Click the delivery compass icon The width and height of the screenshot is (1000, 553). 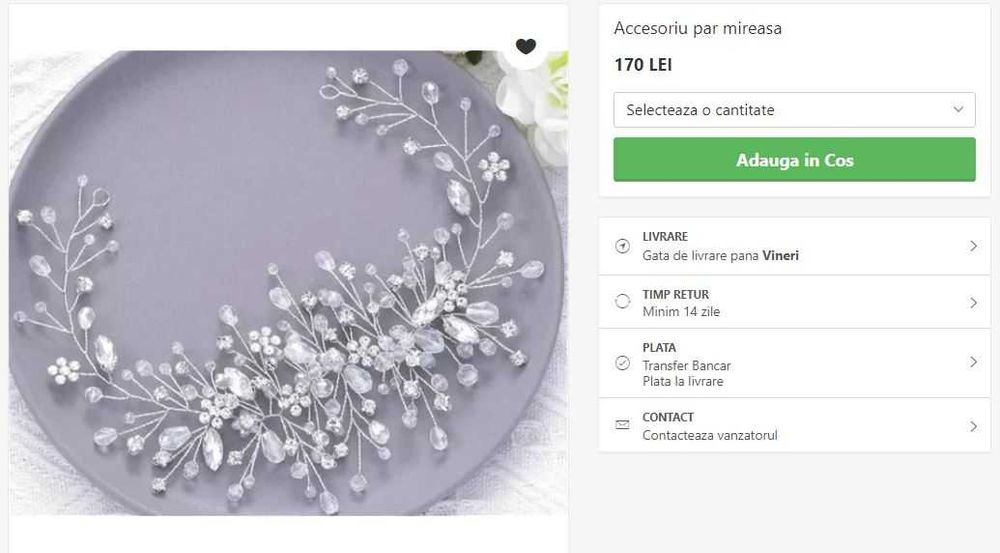tap(623, 246)
